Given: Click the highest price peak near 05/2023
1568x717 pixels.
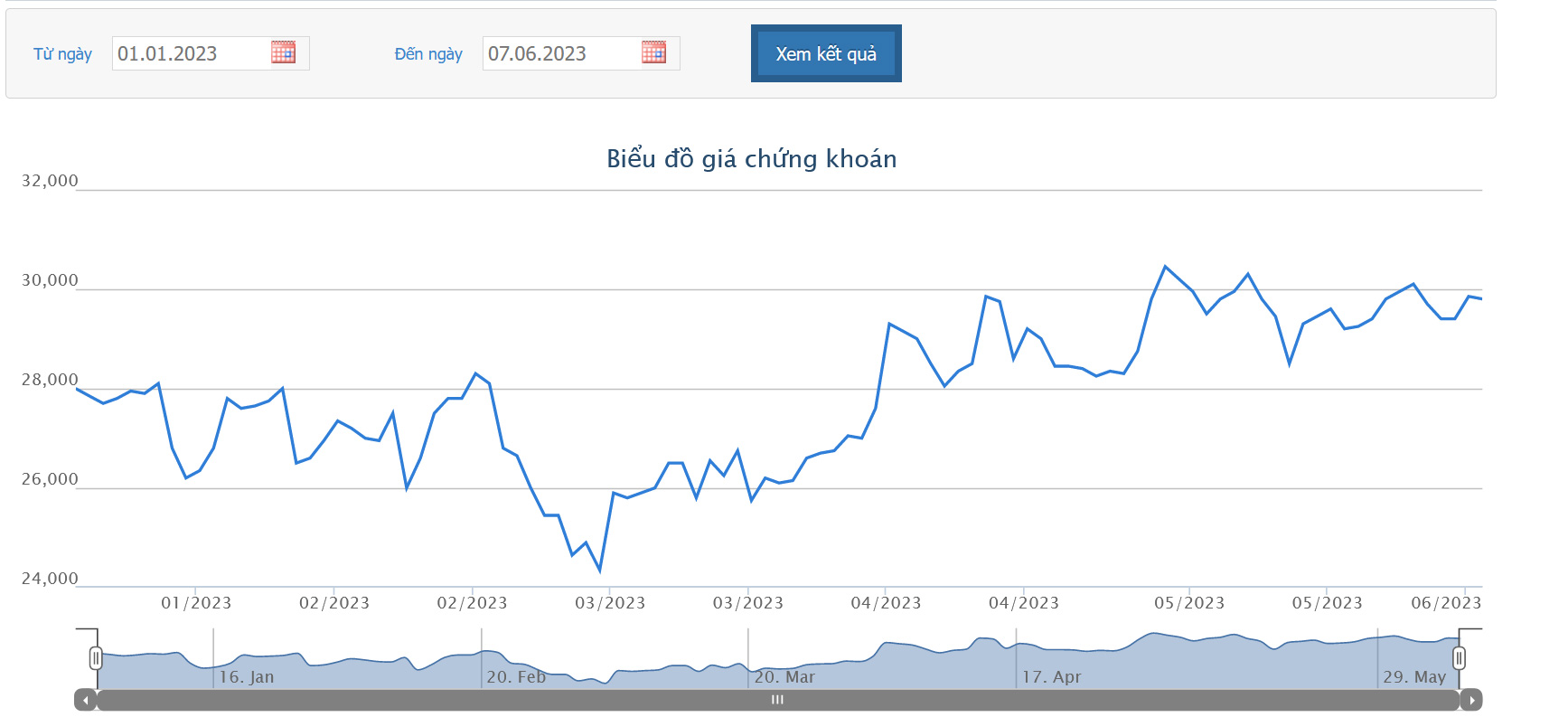Looking at the screenshot, I should click(x=1165, y=267).
